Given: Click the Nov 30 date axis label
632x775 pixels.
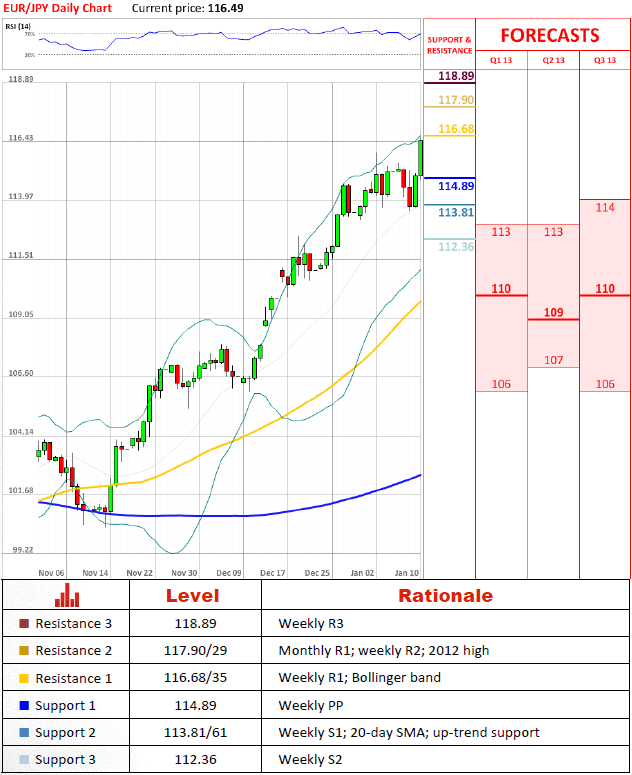Looking at the screenshot, I should (184, 573).
